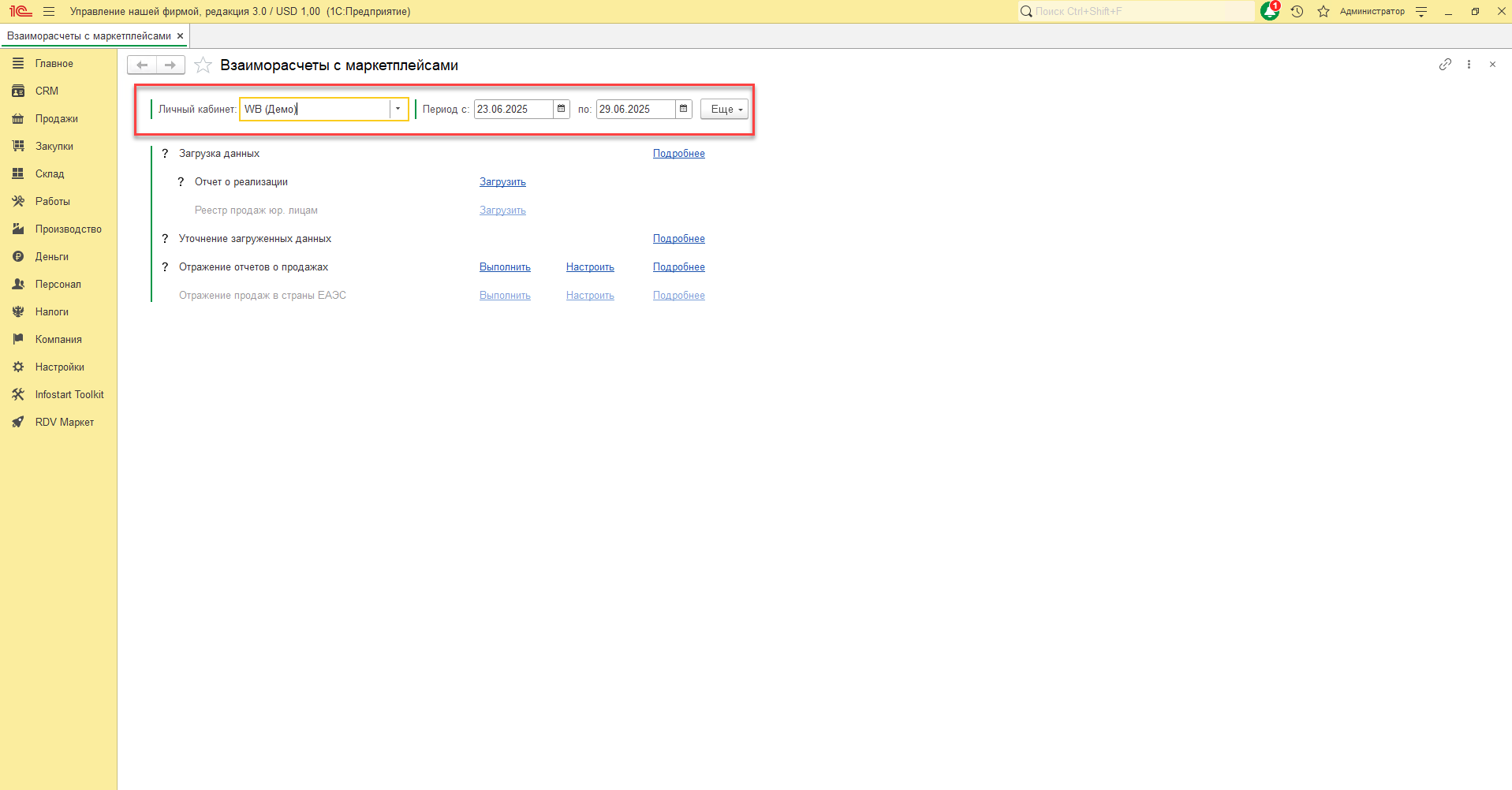Open the Главное section
This screenshot has height=790, width=1512.
tap(58, 64)
